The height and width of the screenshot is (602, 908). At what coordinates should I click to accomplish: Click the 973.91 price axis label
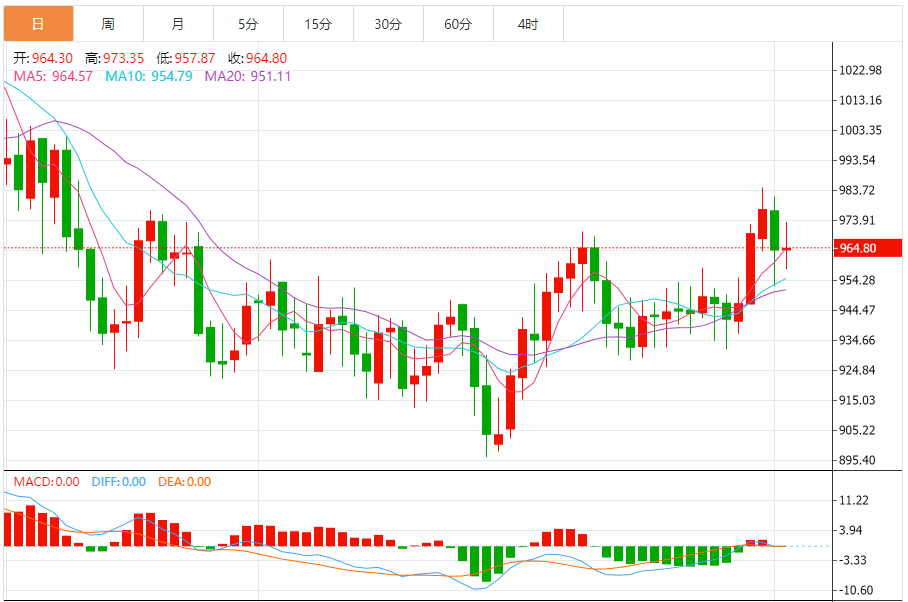(858, 220)
